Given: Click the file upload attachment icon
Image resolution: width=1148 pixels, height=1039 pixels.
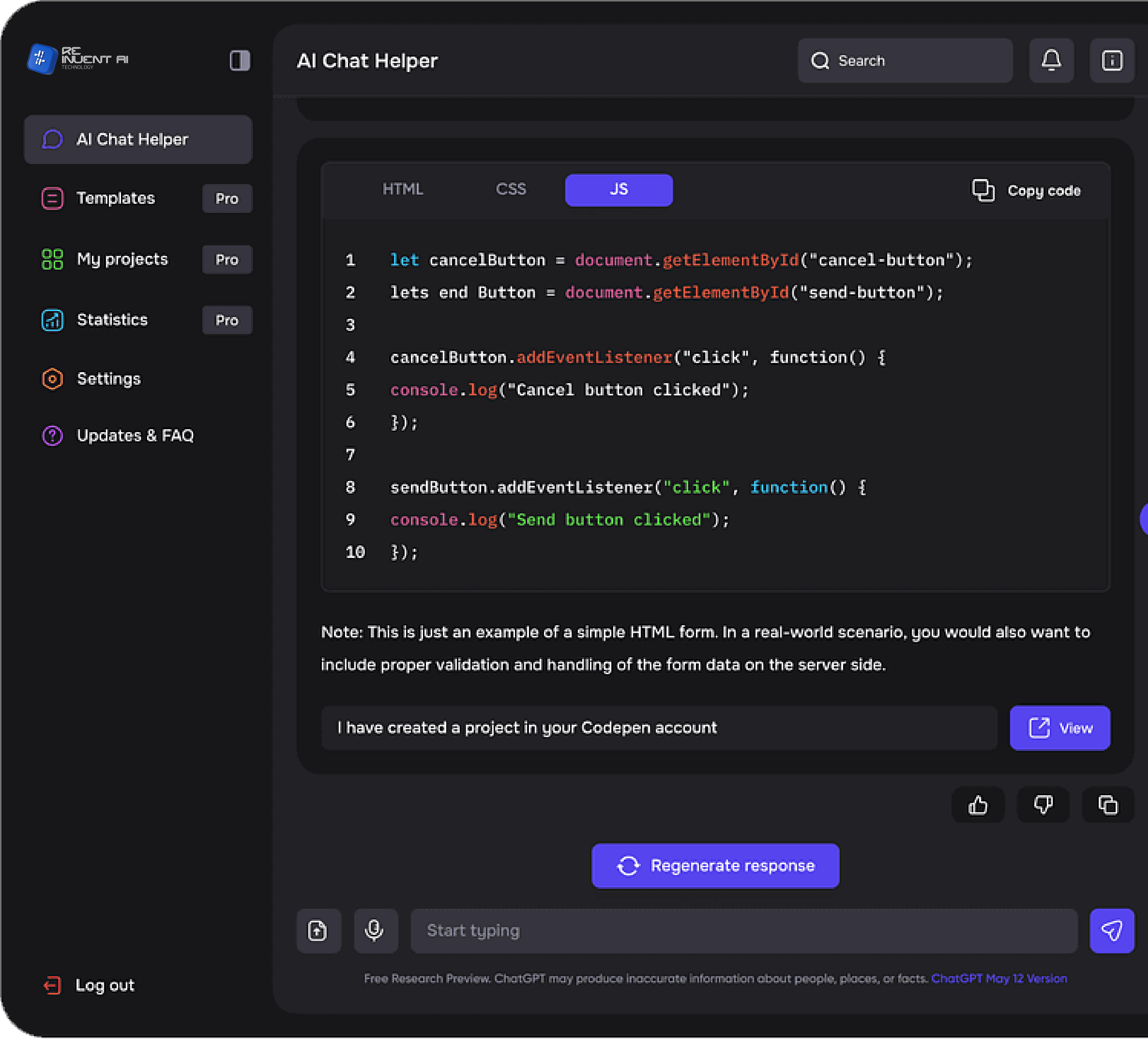Looking at the screenshot, I should [x=318, y=930].
